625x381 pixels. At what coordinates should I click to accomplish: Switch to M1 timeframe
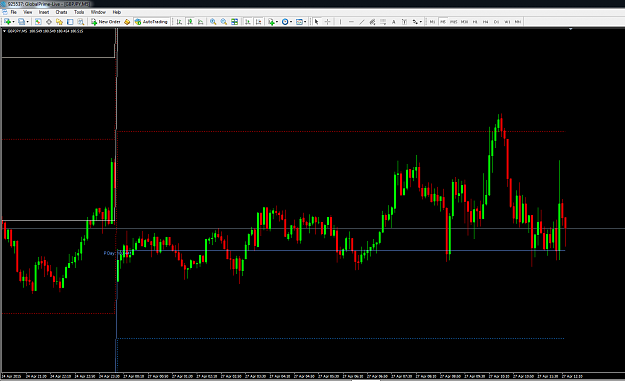pos(432,22)
